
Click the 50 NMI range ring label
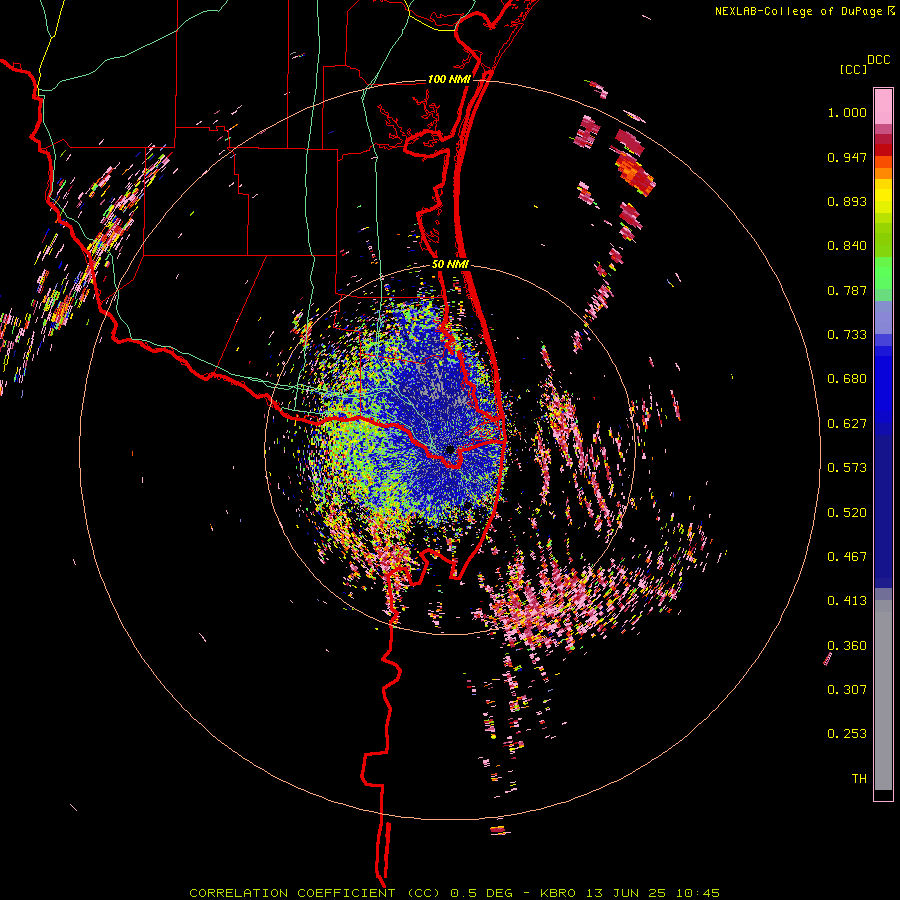(x=451, y=265)
